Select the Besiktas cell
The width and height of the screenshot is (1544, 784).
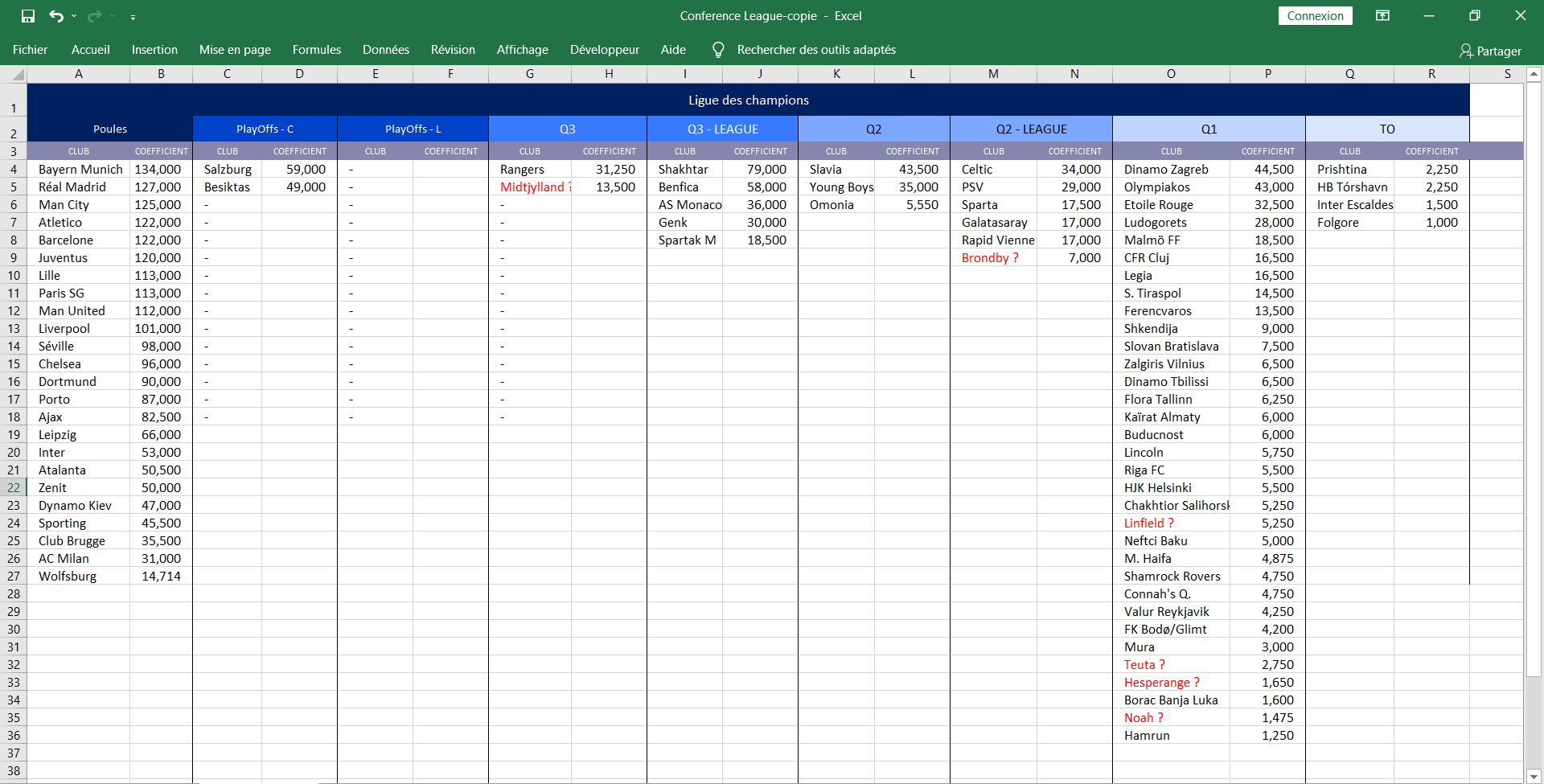tap(228, 187)
